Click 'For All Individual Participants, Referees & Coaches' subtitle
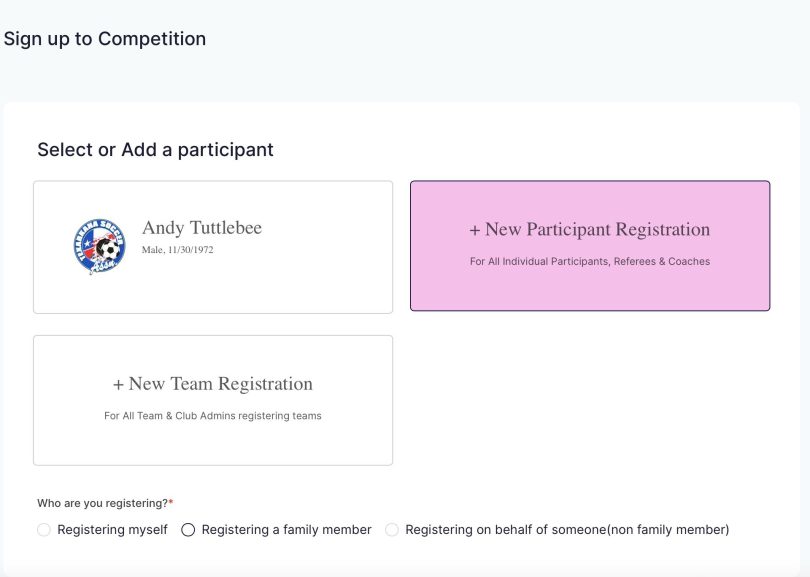This screenshot has height=577, width=810. pos(589,262)
